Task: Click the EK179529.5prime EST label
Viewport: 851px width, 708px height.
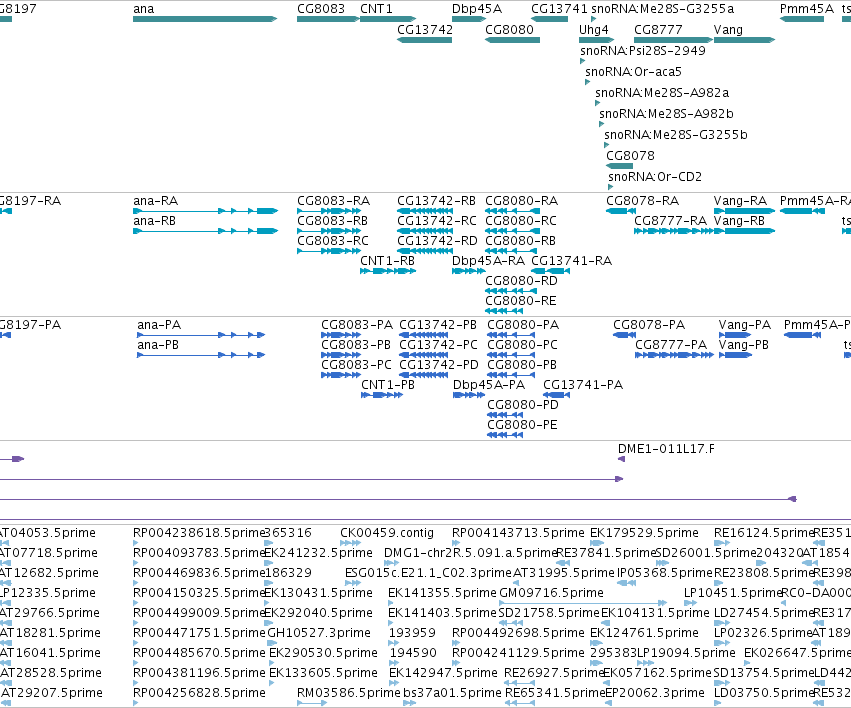Action: point(644,533)
